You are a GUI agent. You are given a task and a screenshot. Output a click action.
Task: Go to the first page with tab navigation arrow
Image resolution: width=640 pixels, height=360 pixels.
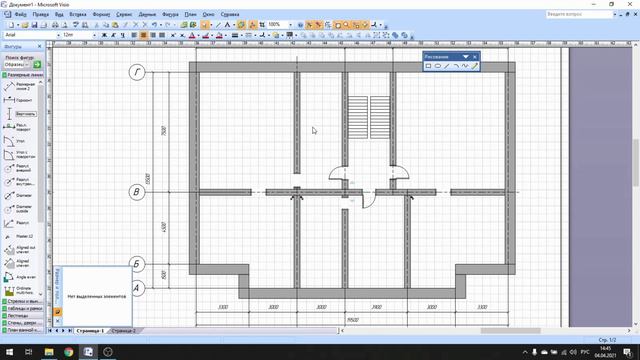tap(50, 331)
